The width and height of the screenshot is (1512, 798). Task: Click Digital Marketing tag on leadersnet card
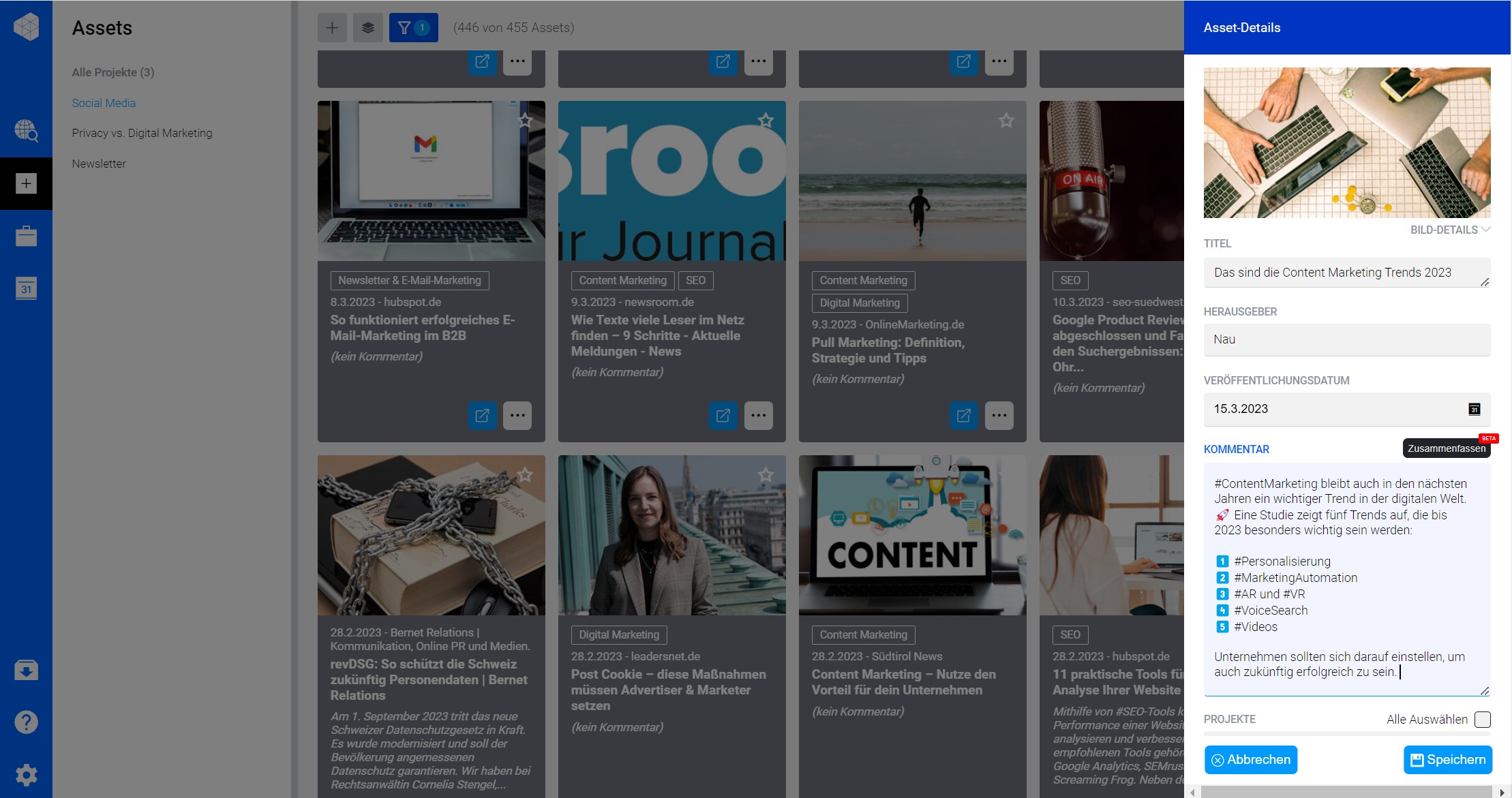coord(619,635)
